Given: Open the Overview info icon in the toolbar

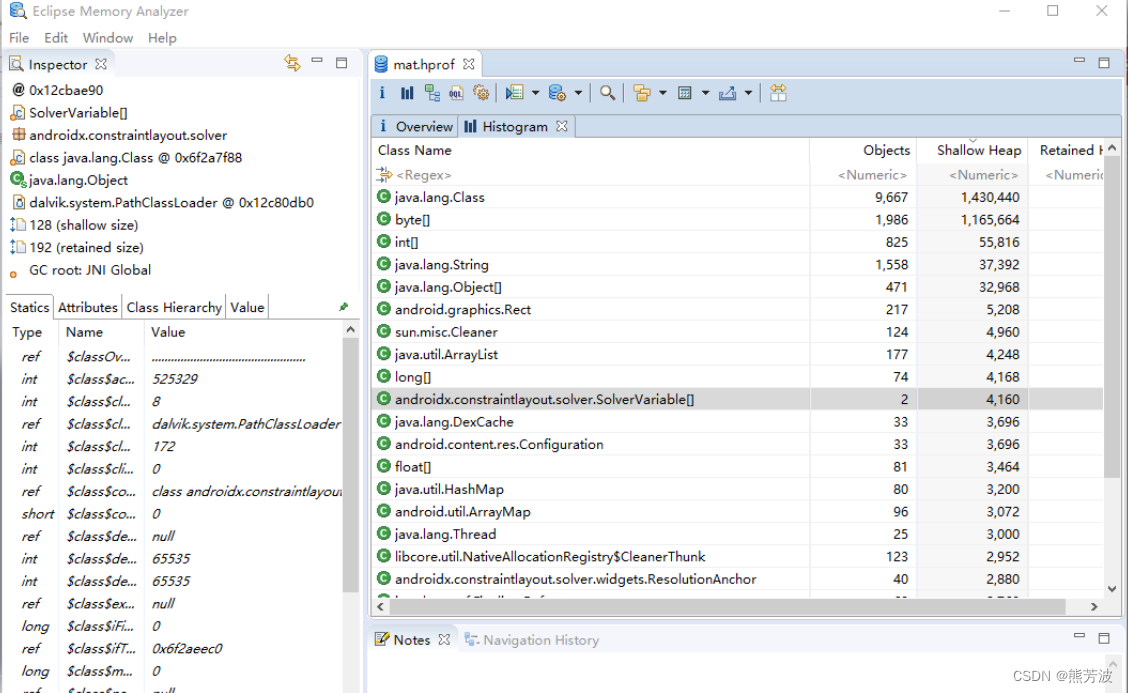Looking at the screenshot, I should tap(383, 92).
